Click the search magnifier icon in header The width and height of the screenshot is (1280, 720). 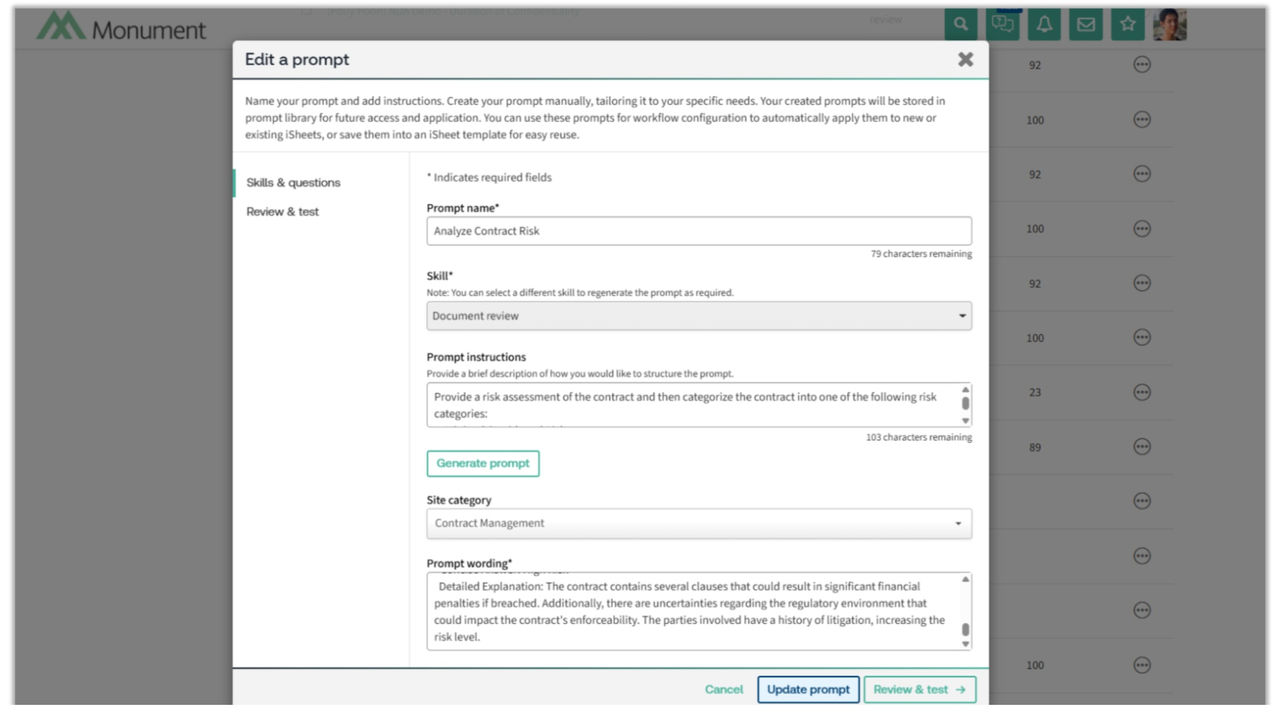point(961,25)
